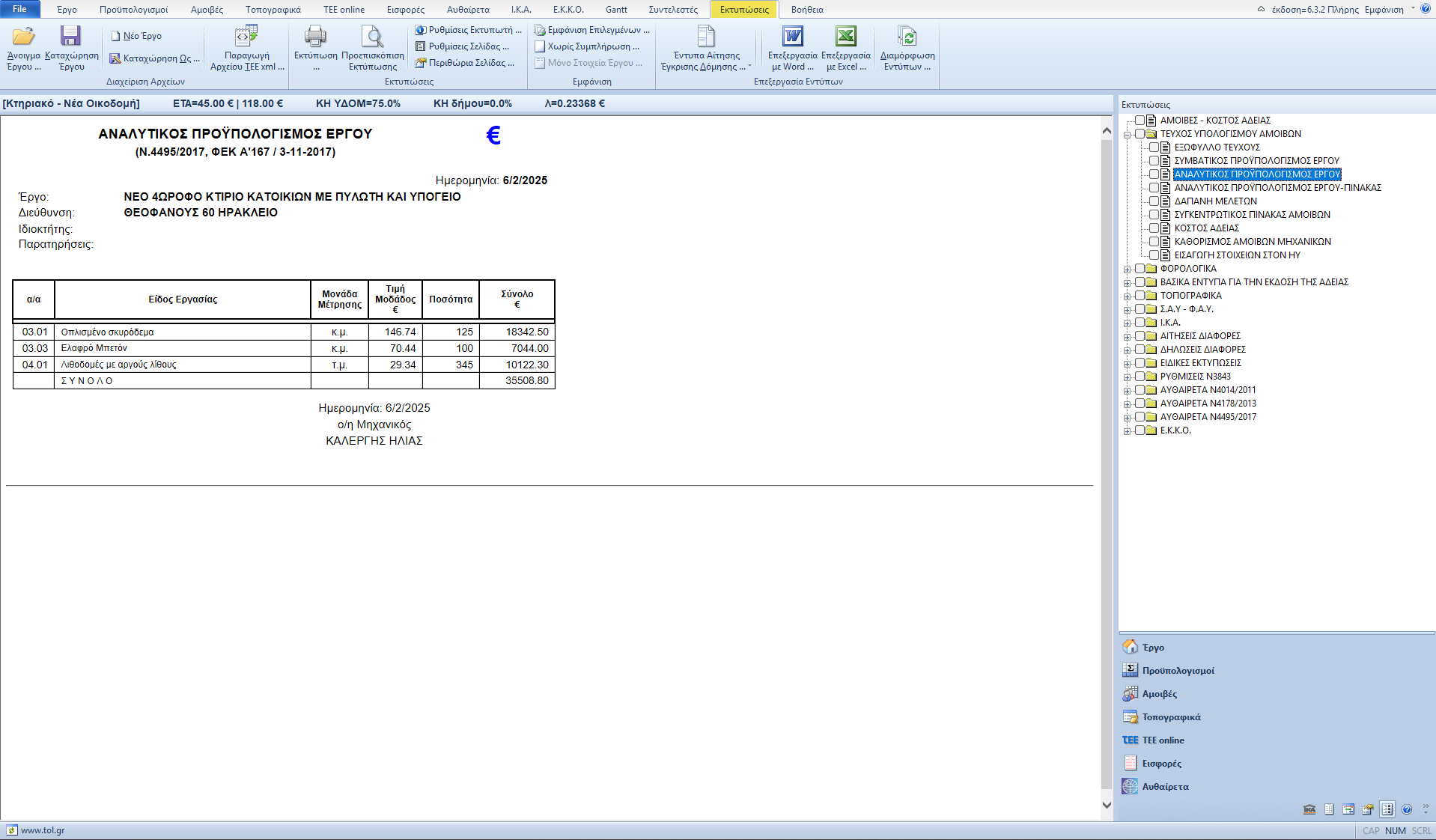Expand the ΑΥΘΑΙΡΕΤΑ Ν4495/2017 folder
This screenshot has height=840, width=1436.
(1127, 418)
